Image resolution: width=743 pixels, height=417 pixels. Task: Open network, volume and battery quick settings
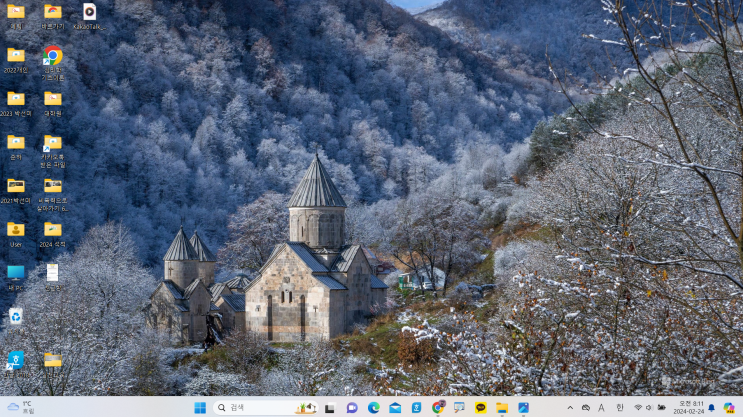click(x=650, y=408)
